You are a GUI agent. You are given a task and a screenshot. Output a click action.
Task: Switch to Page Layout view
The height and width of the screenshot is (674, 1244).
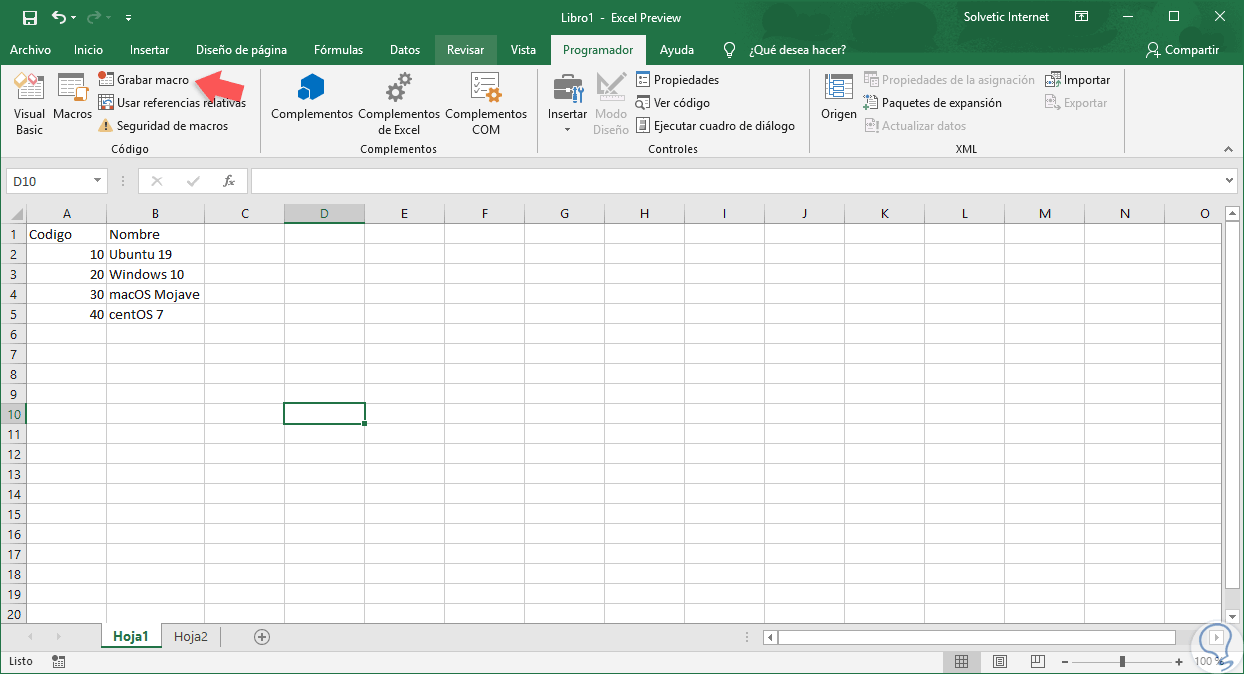[999, 661]
